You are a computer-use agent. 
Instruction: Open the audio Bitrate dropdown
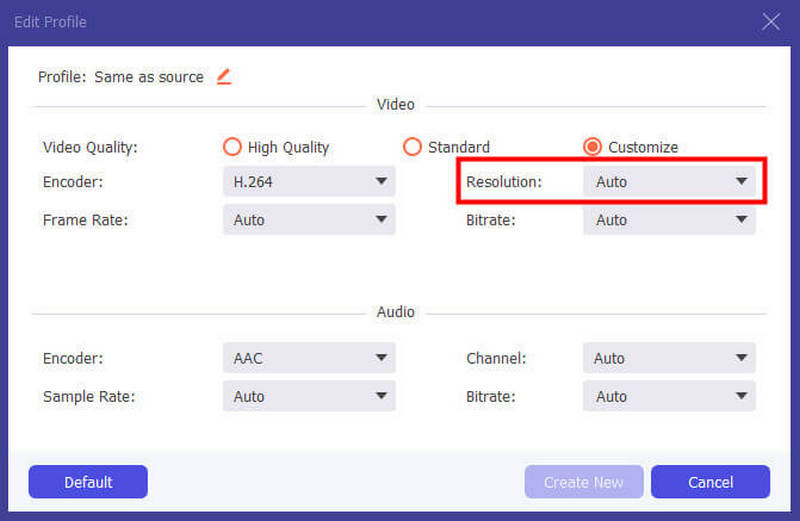[x=669, y=396]
